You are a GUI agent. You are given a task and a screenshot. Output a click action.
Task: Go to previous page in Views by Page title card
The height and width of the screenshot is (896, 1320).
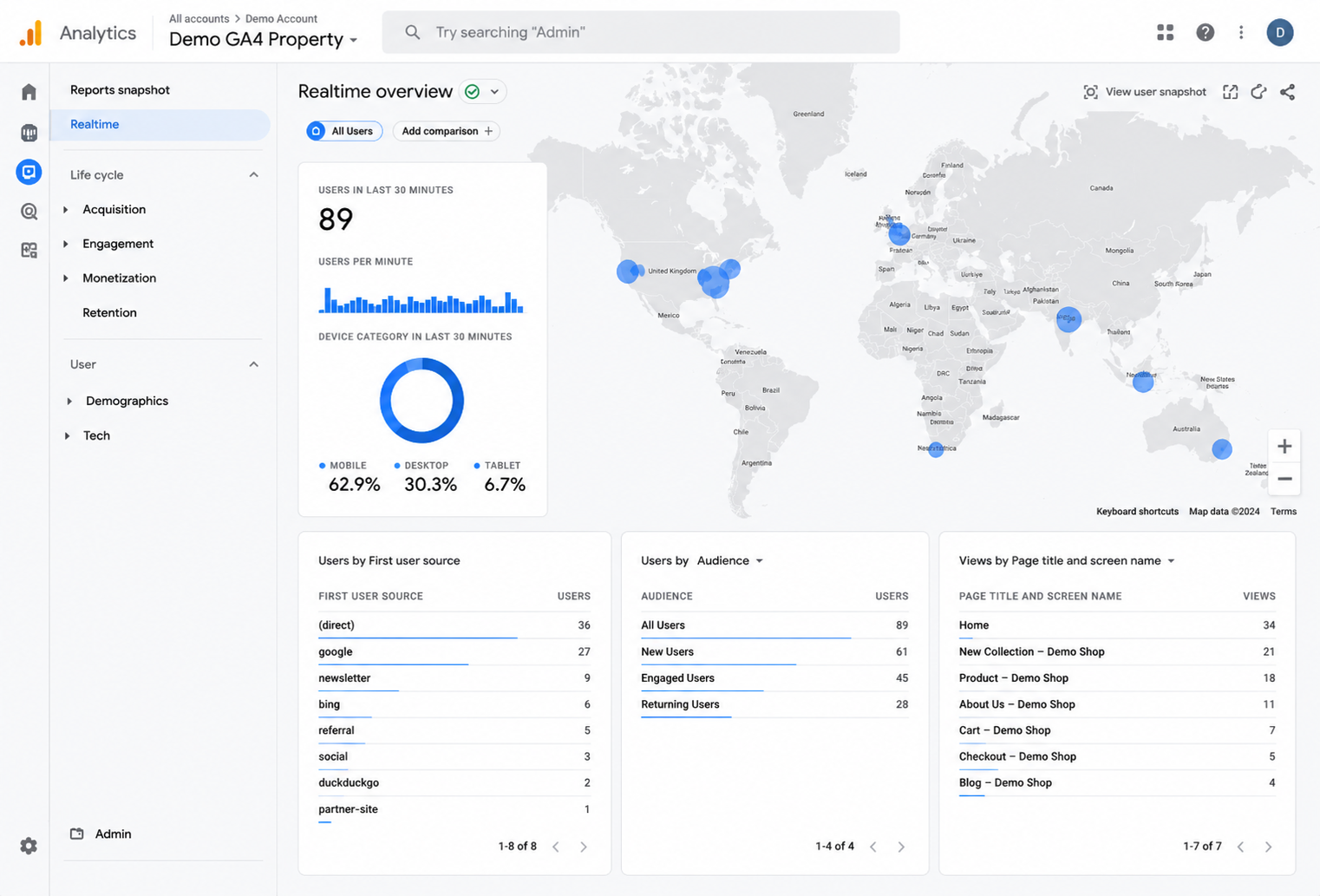(1241, 847)
